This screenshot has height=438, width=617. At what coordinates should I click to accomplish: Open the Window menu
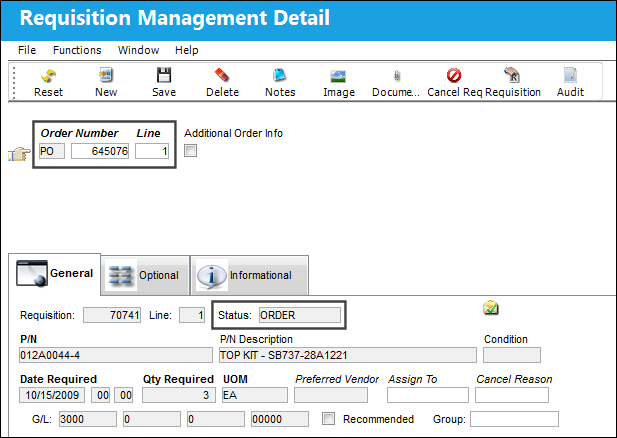pos(139,50)
